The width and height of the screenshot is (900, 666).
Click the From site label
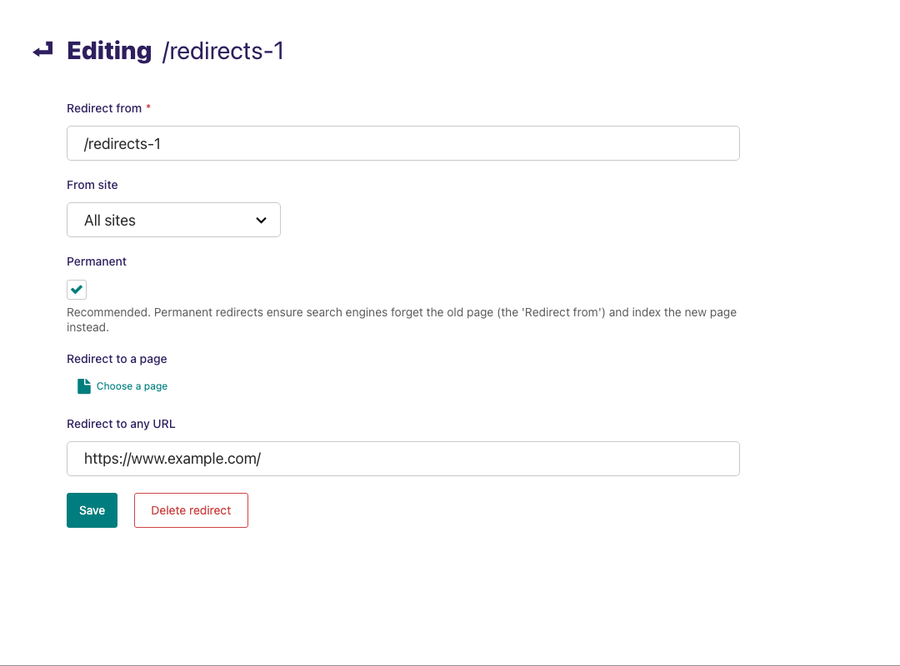(92, 185)
